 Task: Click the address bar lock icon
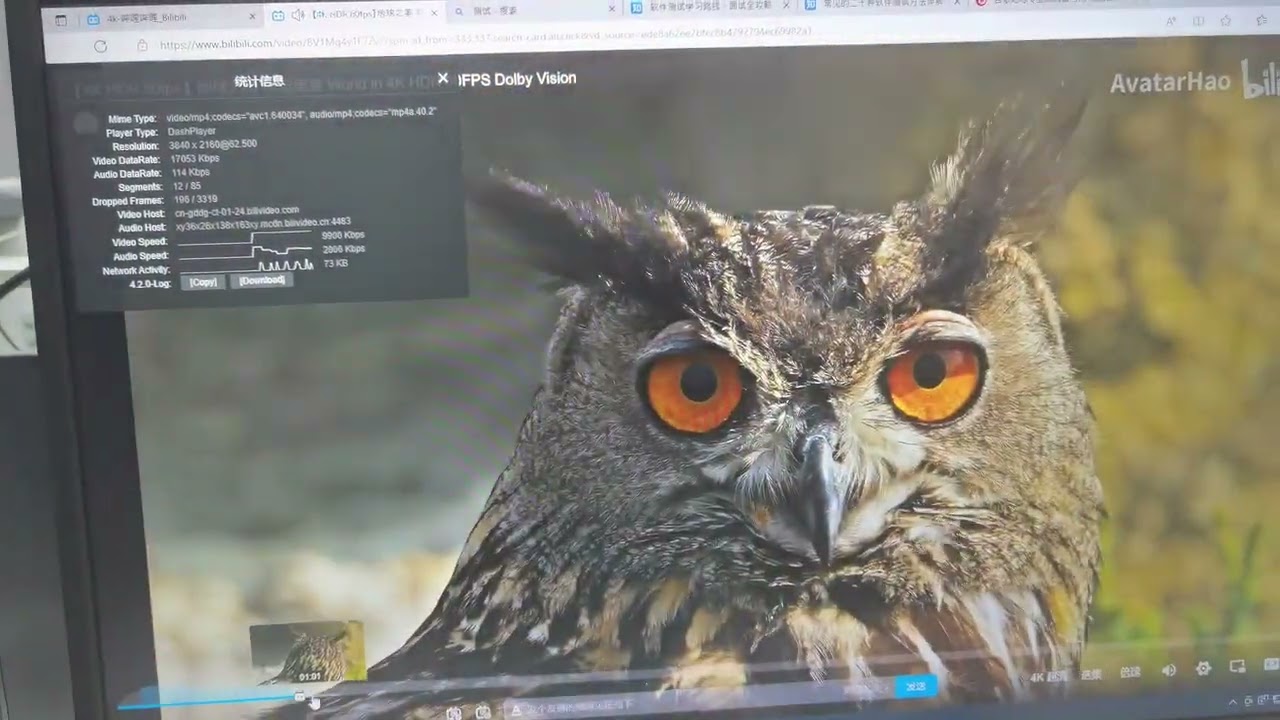pos(142,45)
